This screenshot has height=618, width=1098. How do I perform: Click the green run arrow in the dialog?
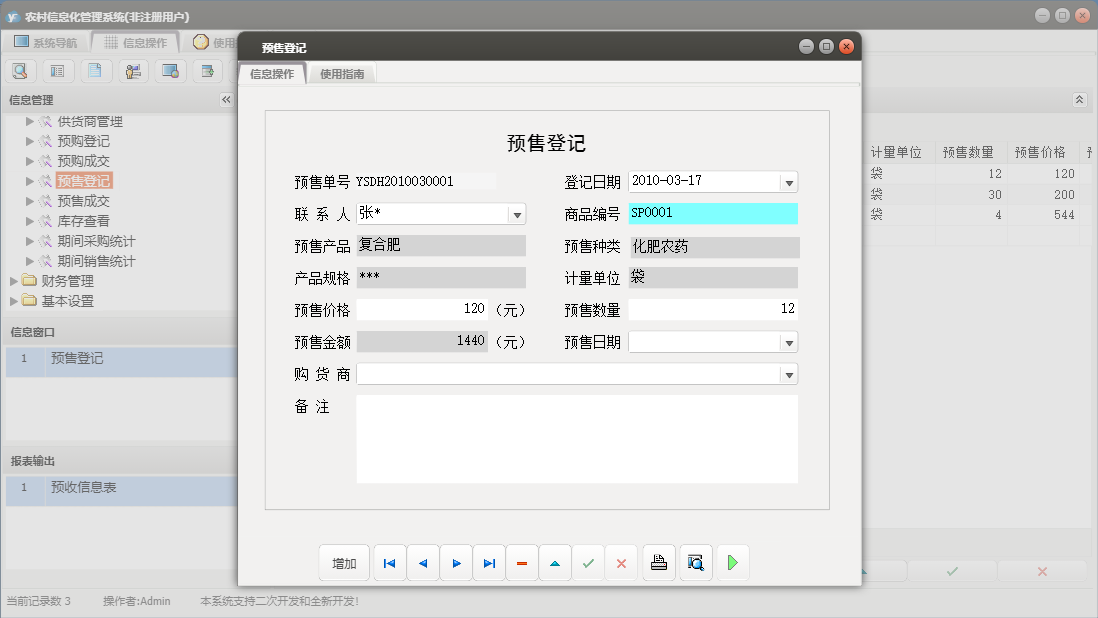(x=732, y=562)
